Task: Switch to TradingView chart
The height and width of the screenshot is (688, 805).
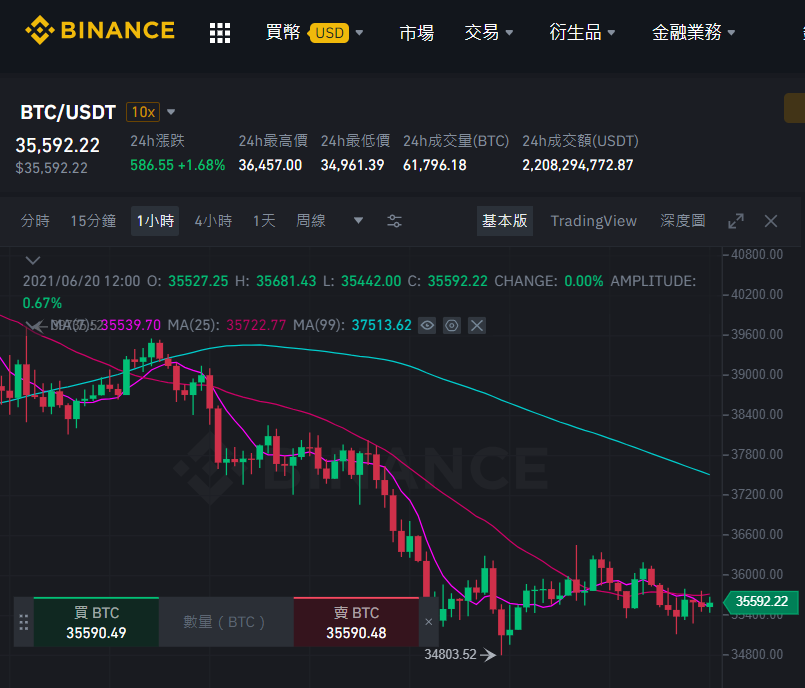Action: click(x=593, y=221)
